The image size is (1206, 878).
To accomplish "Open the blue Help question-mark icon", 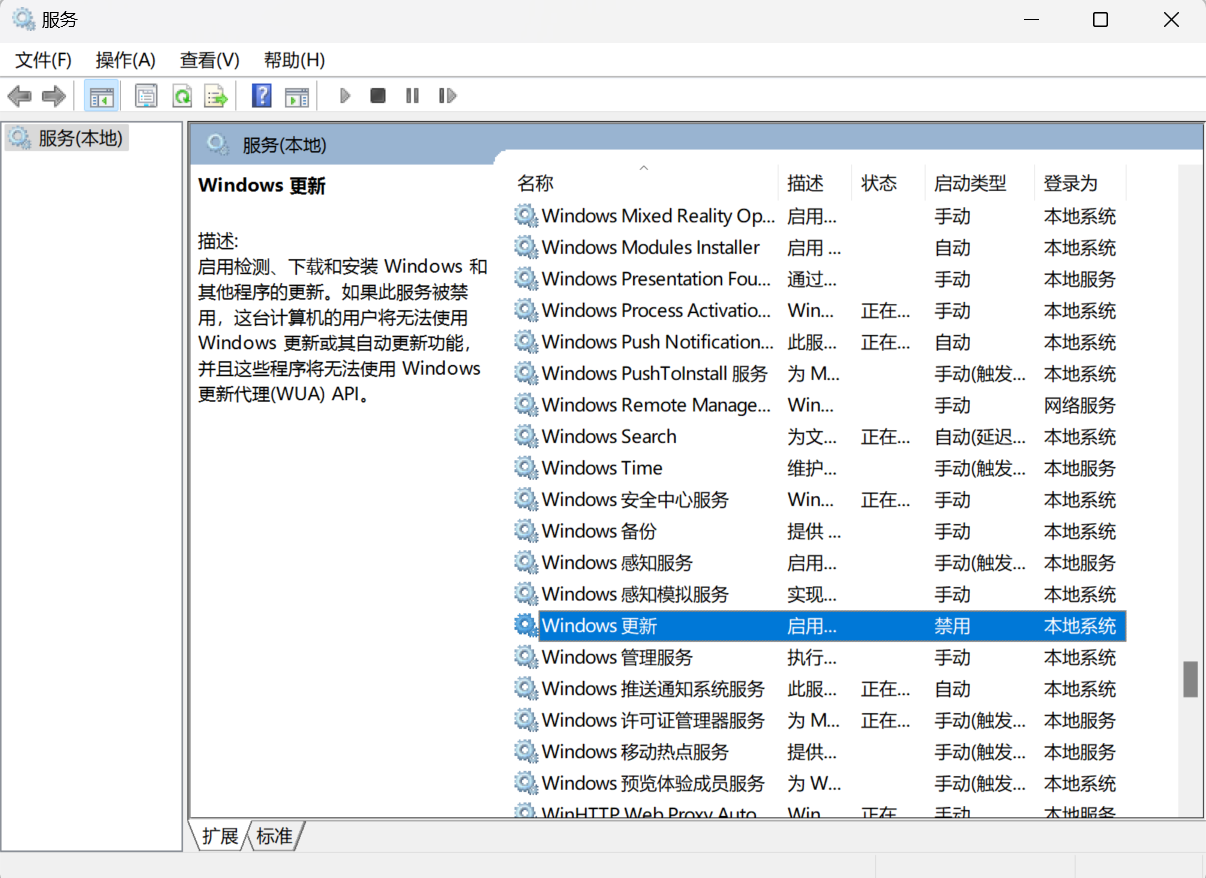I will click(x=262, y=96).
